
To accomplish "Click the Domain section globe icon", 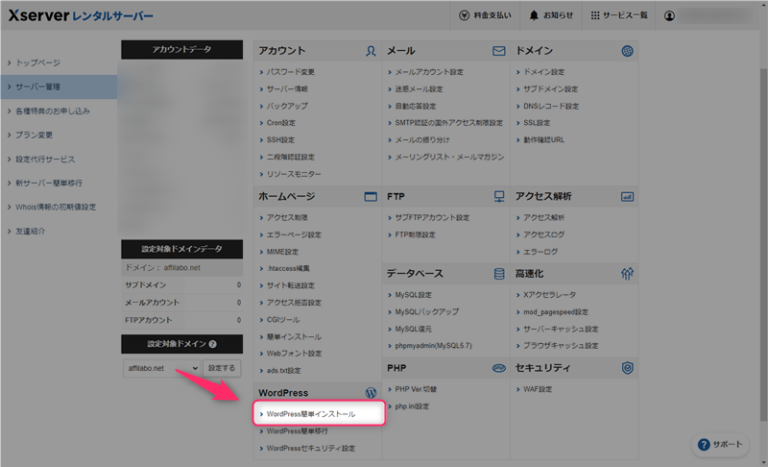I will coord(627,51).
